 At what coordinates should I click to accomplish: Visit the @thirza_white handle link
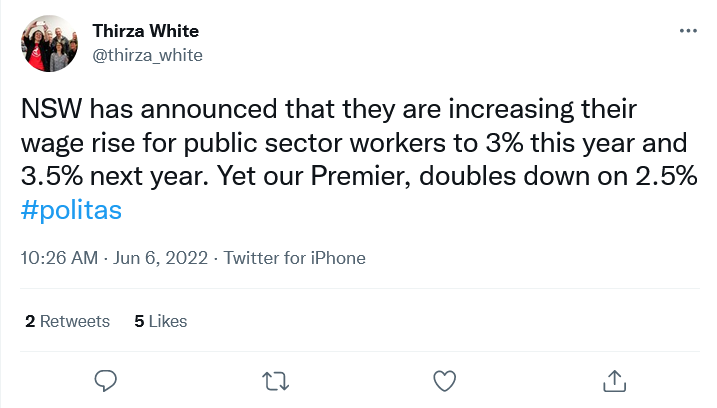click(x=148, y=55)
